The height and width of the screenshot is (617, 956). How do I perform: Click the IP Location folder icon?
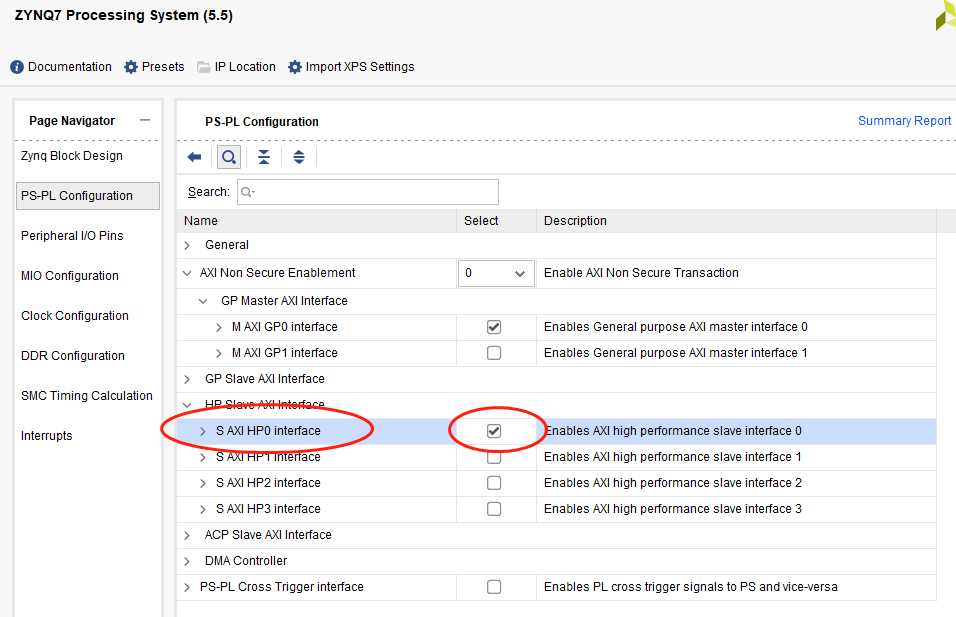[204, 67]
